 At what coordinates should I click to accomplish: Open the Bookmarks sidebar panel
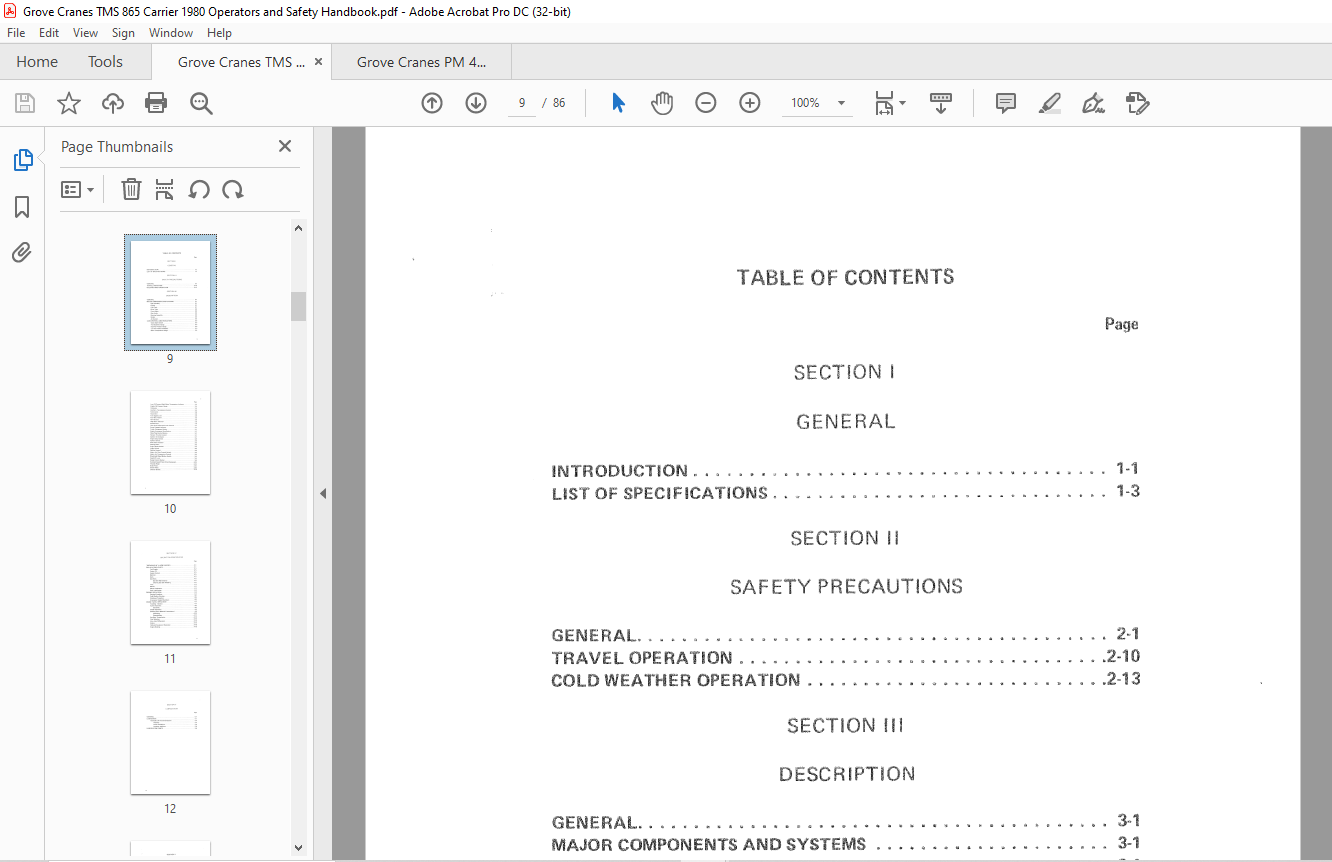[x=22, y=207]
